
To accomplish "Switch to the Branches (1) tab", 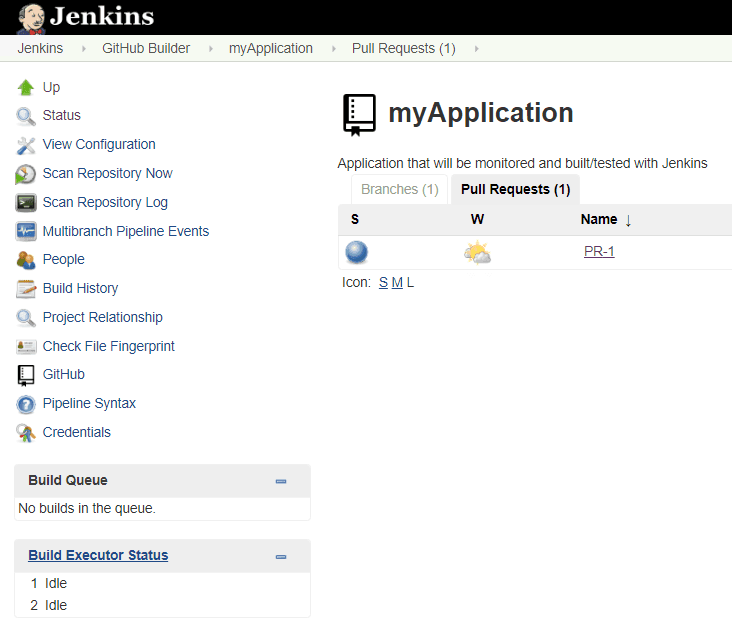I will pyautogui.click(x=399, y=189).
